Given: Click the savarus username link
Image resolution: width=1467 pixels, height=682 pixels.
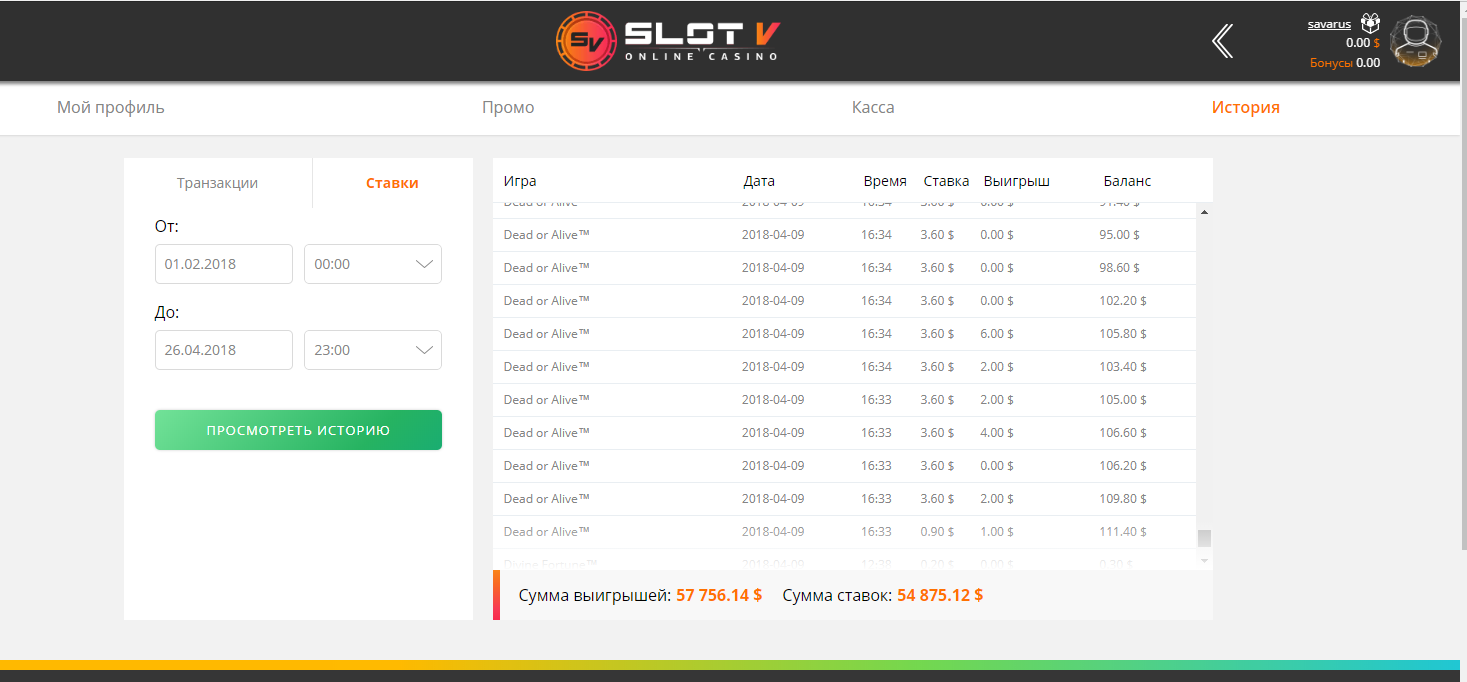Looking at the screenshot, I should click(1329, 24).
